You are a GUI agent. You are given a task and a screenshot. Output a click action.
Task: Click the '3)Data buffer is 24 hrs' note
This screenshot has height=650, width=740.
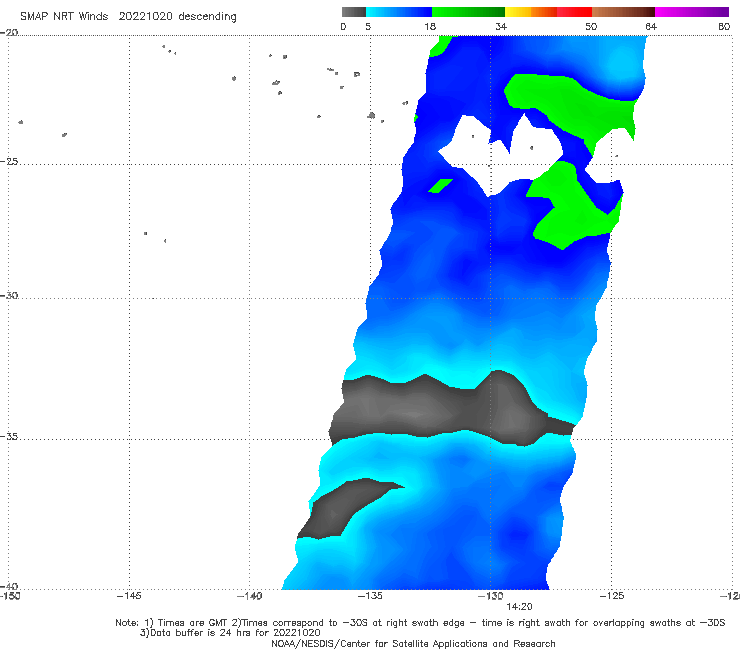(230, 633)
